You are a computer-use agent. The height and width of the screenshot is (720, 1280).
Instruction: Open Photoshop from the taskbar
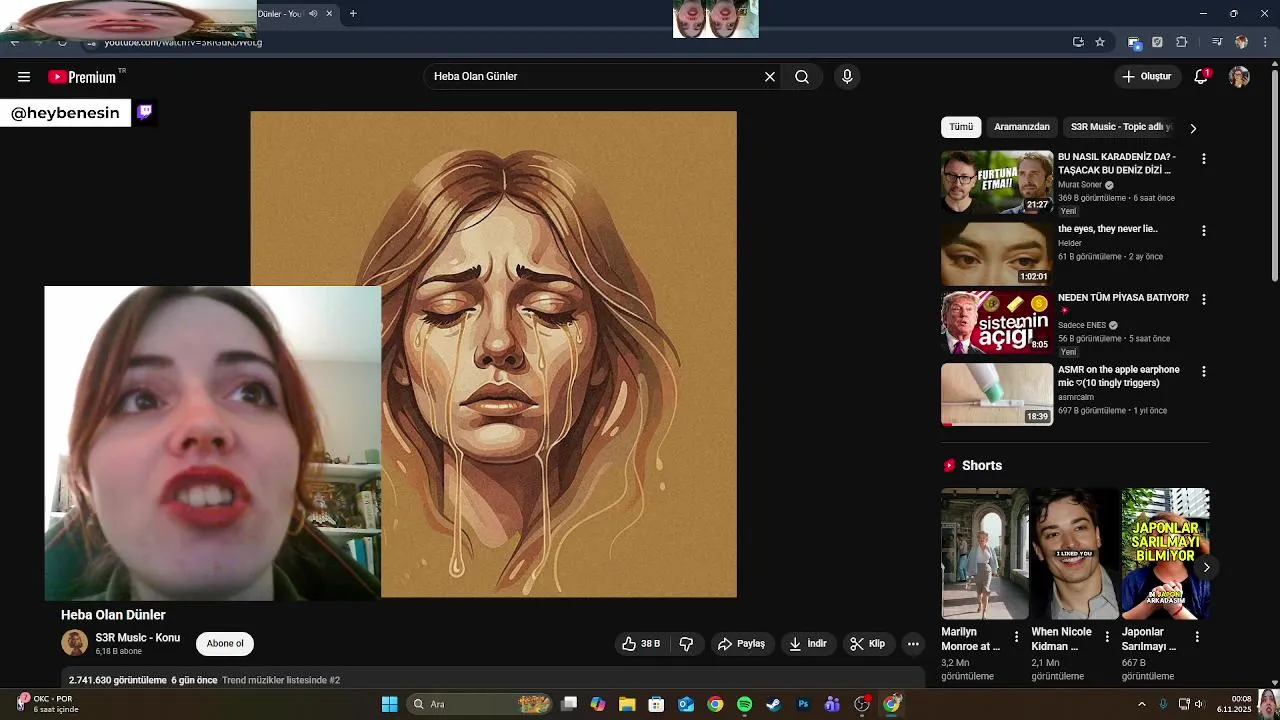point(803,704)
